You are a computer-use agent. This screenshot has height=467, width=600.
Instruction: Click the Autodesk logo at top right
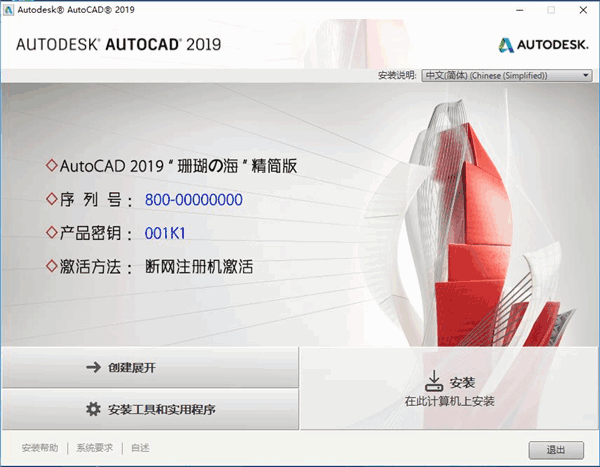point(544,44)
